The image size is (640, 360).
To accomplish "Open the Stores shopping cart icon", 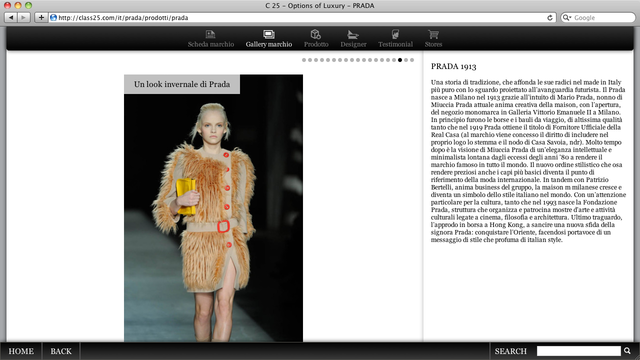I will pyautogui.click(x=433, y=34).
